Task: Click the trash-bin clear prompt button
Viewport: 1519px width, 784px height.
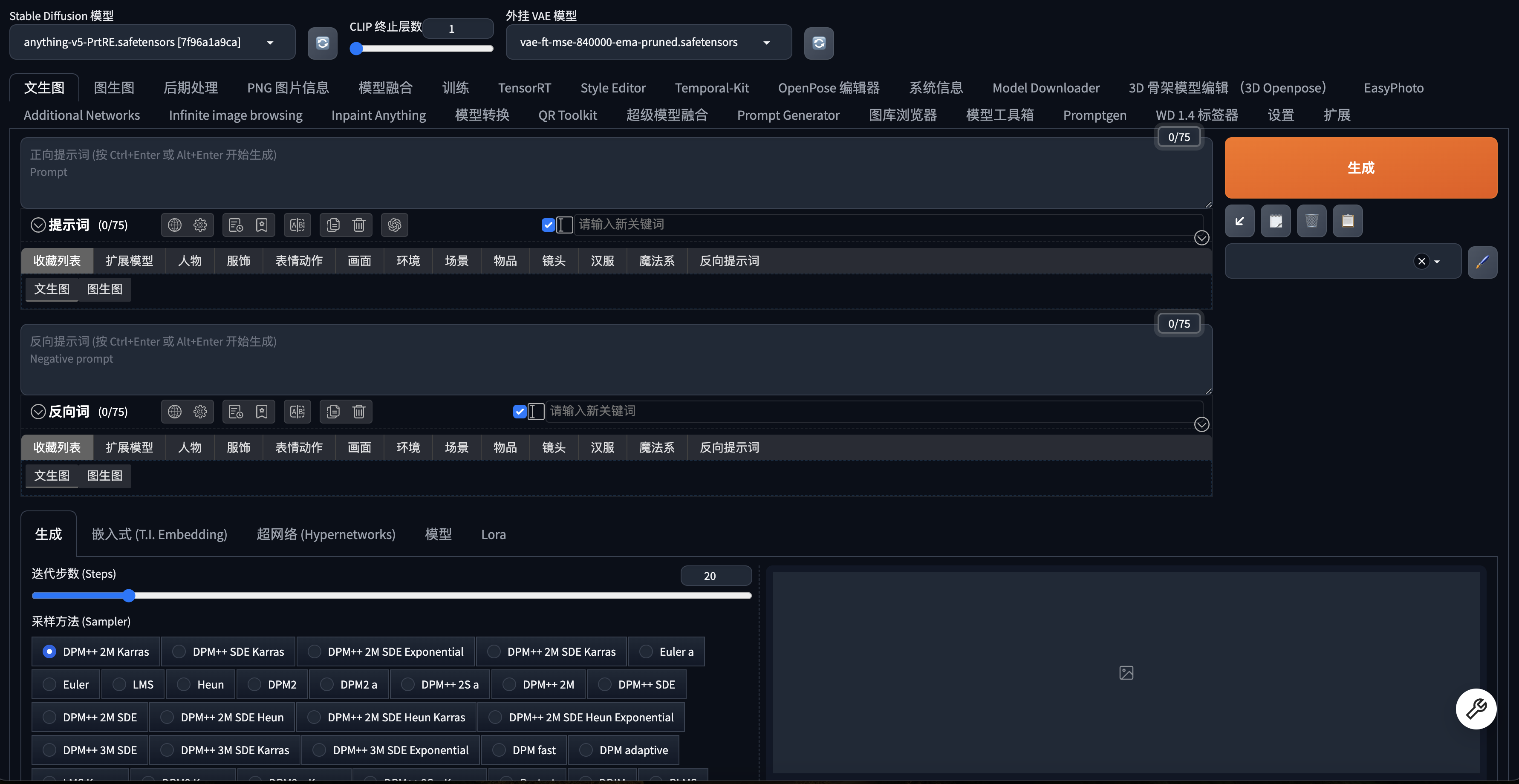Action: tap(1311, 221)
